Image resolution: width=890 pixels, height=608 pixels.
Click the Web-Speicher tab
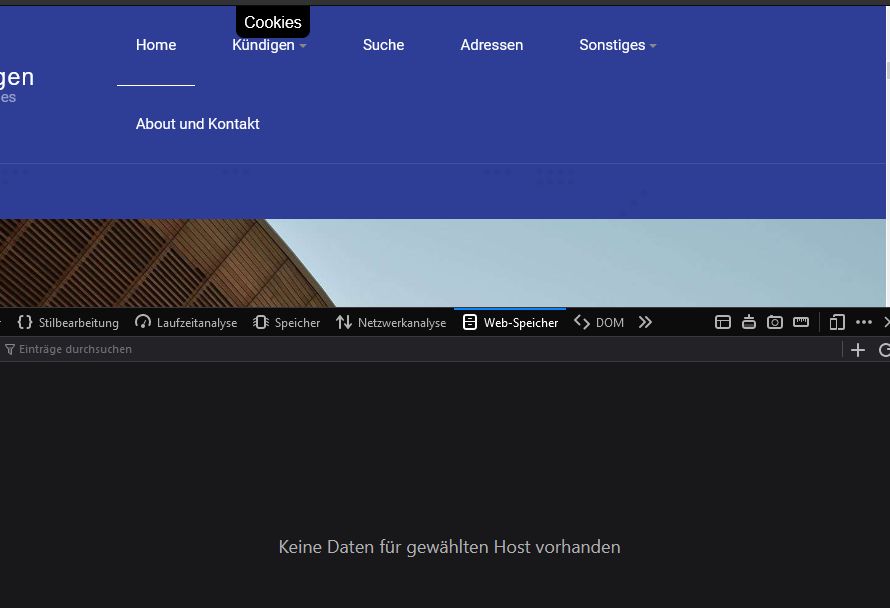tap(510, 322)
